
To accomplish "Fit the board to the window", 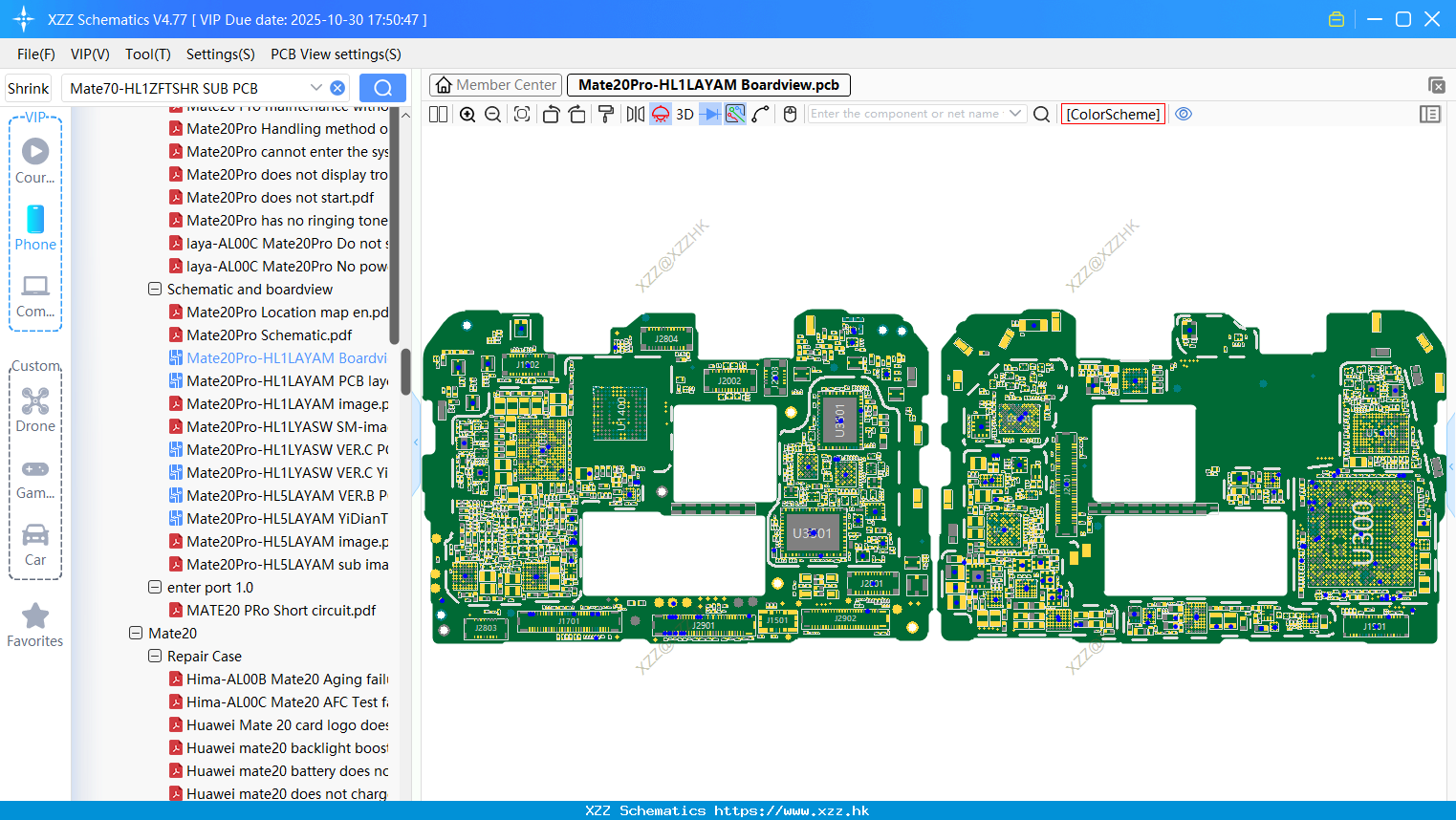I will tap(522, 114).
